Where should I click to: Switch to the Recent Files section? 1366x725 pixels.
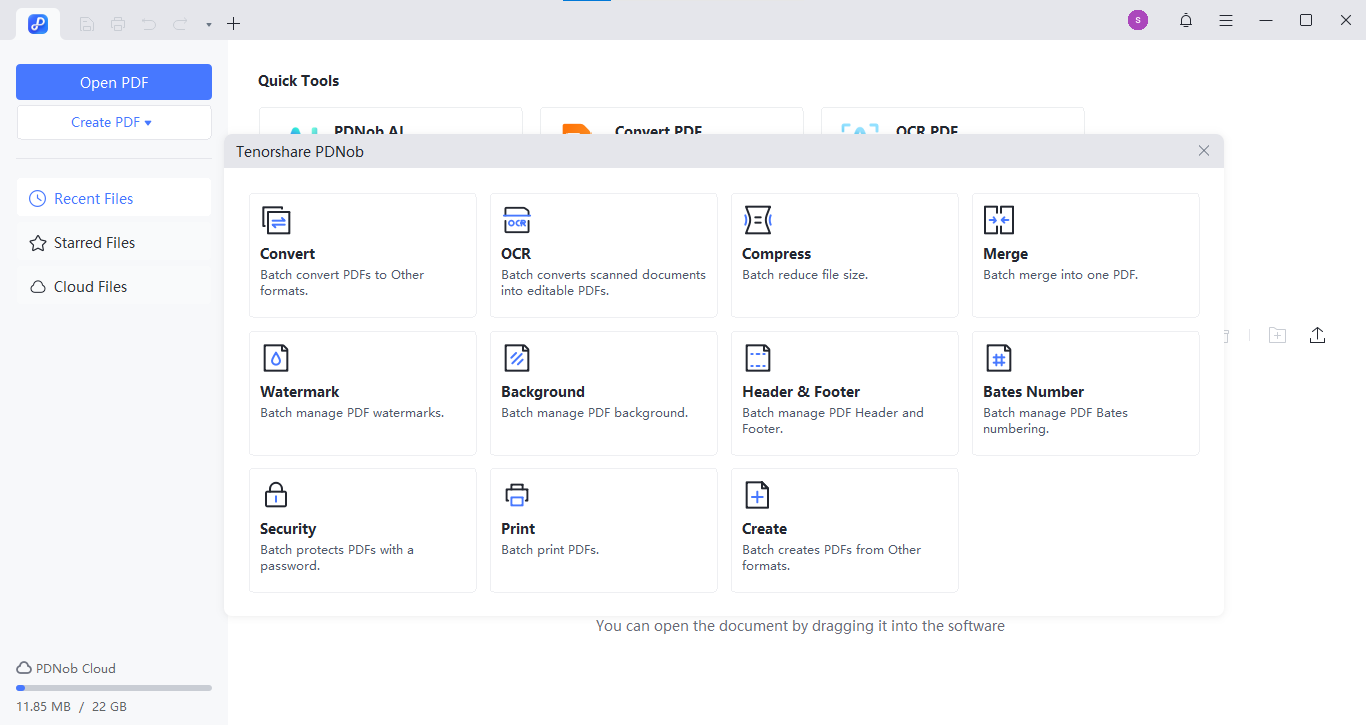[x=91, y=198]
